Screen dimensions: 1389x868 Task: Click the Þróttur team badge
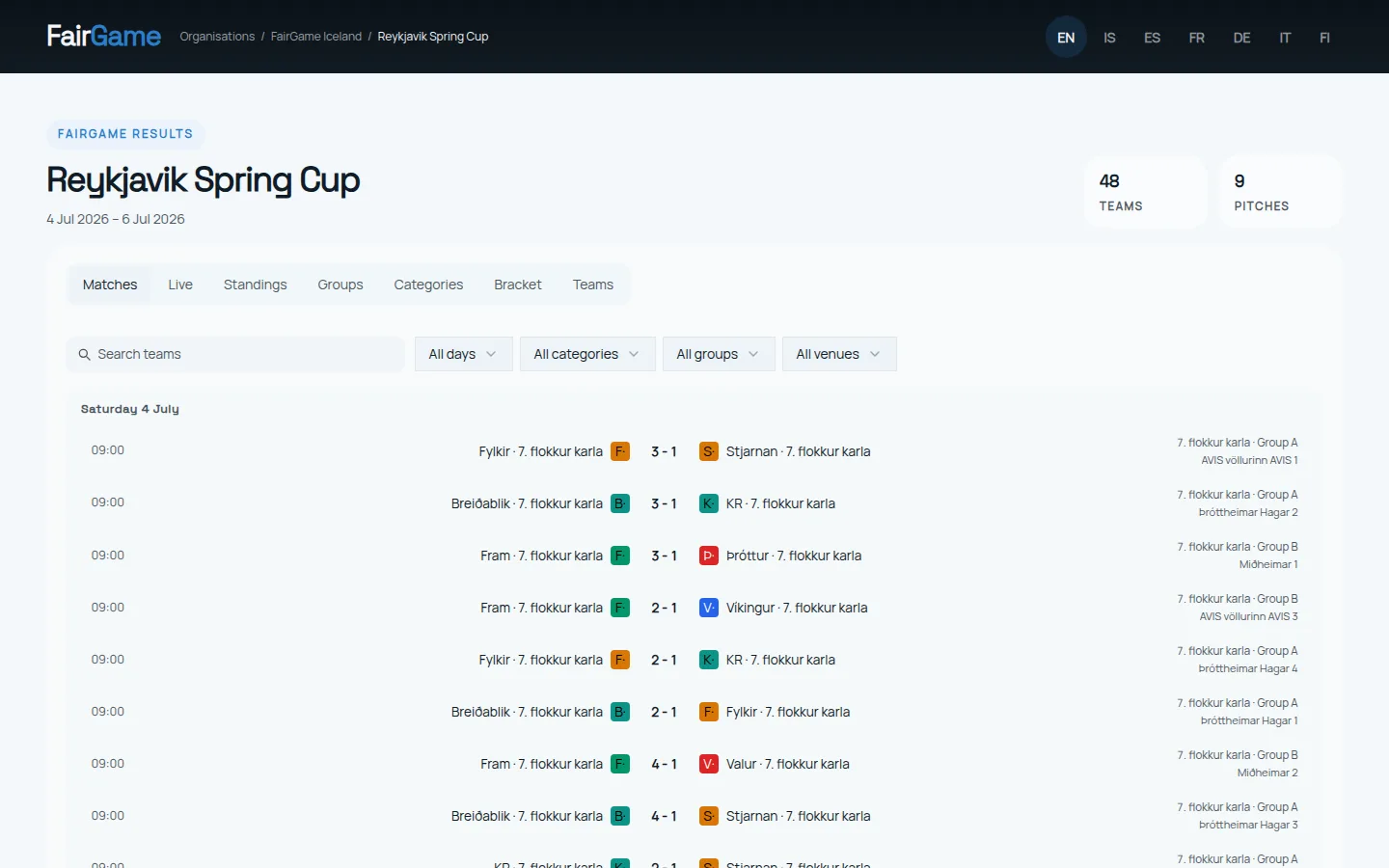pos(709,556)
